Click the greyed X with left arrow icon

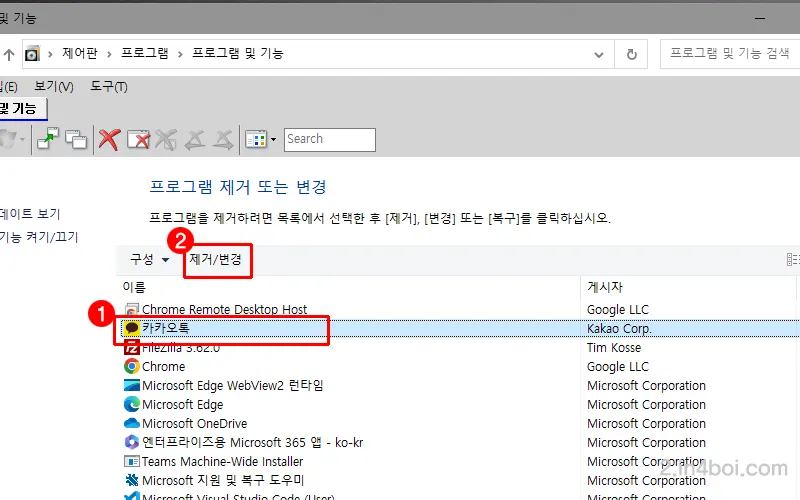194,139
